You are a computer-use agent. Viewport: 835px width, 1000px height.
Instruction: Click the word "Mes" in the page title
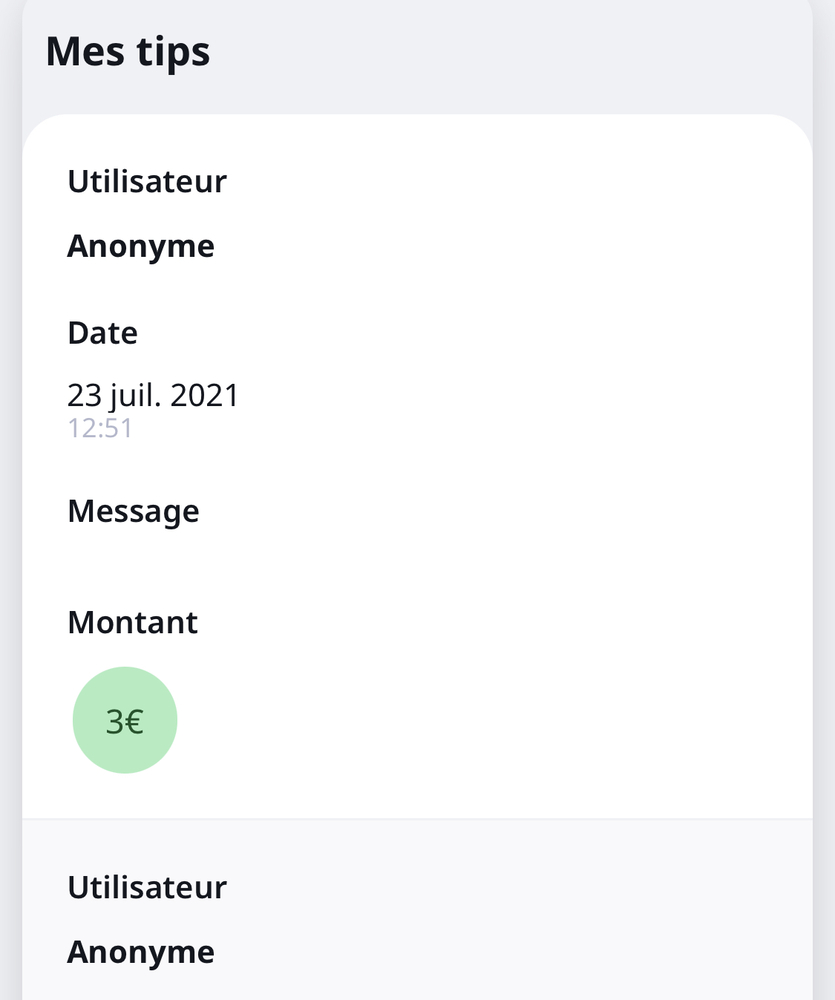[81, 51]
